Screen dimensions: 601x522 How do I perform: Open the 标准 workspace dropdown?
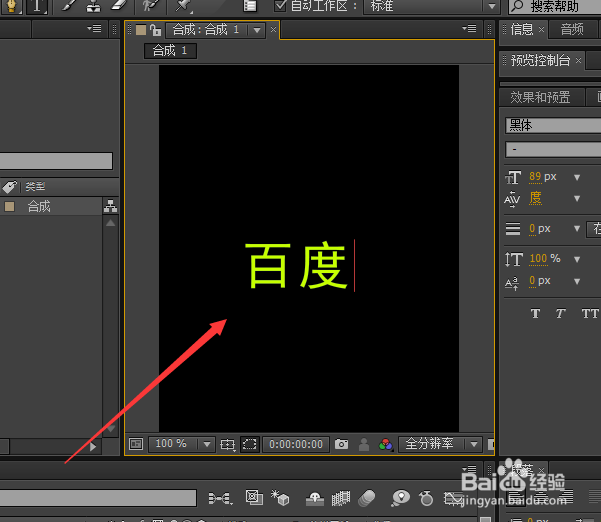430,6
